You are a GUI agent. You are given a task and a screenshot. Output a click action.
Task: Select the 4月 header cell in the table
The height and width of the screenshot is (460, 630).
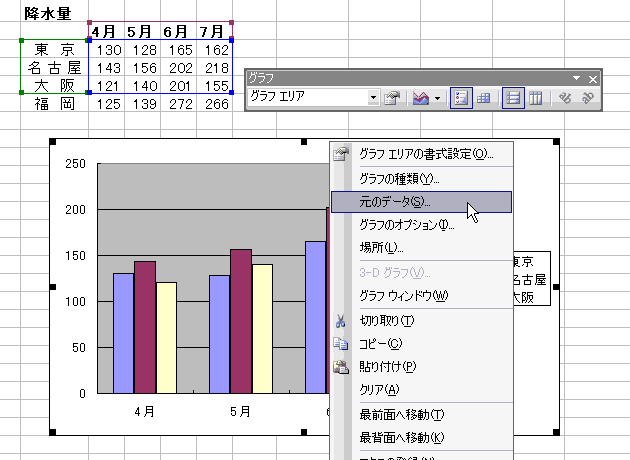106,31
